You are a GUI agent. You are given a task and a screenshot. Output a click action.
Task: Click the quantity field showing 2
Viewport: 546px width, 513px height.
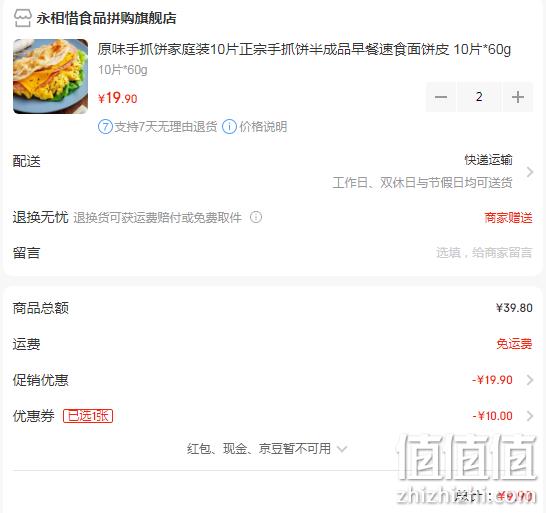pos(479,97)
